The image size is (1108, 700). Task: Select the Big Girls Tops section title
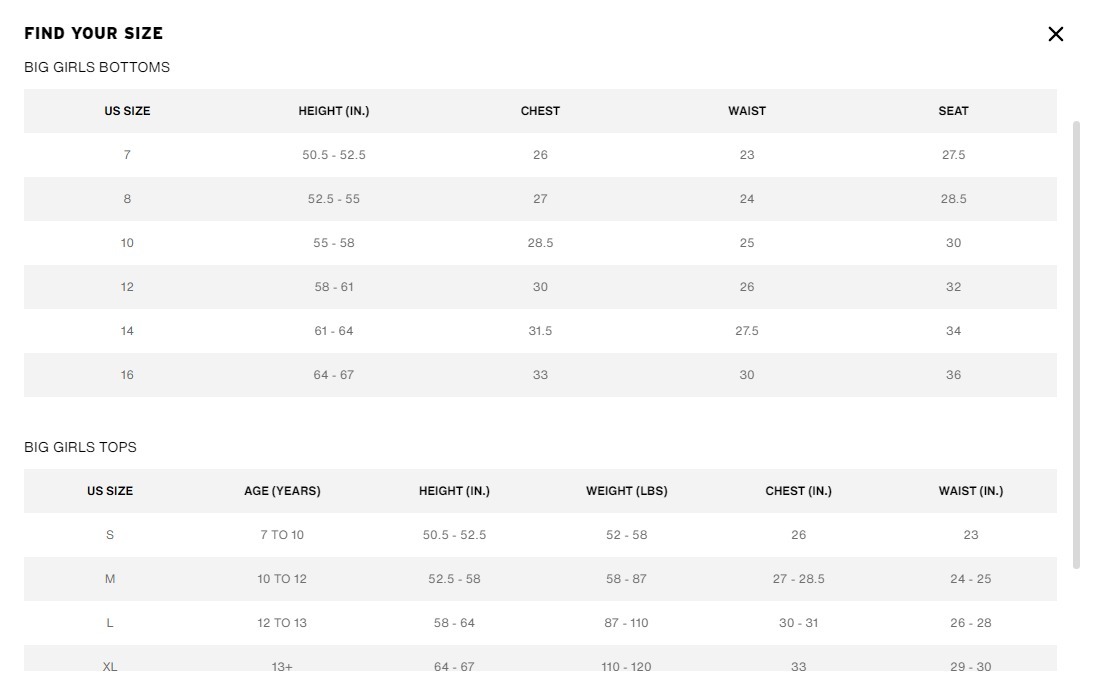[x=80, y=447]
